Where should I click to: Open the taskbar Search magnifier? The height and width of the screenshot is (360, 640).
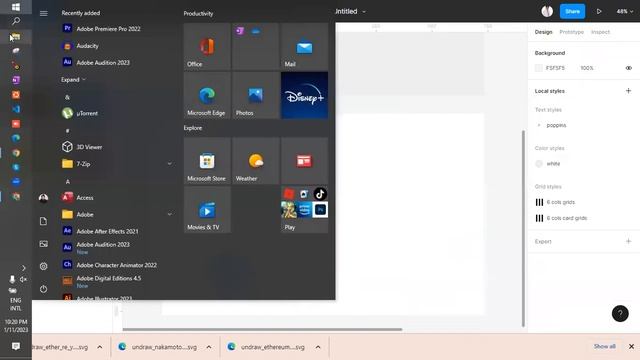[x=16, y=21]
